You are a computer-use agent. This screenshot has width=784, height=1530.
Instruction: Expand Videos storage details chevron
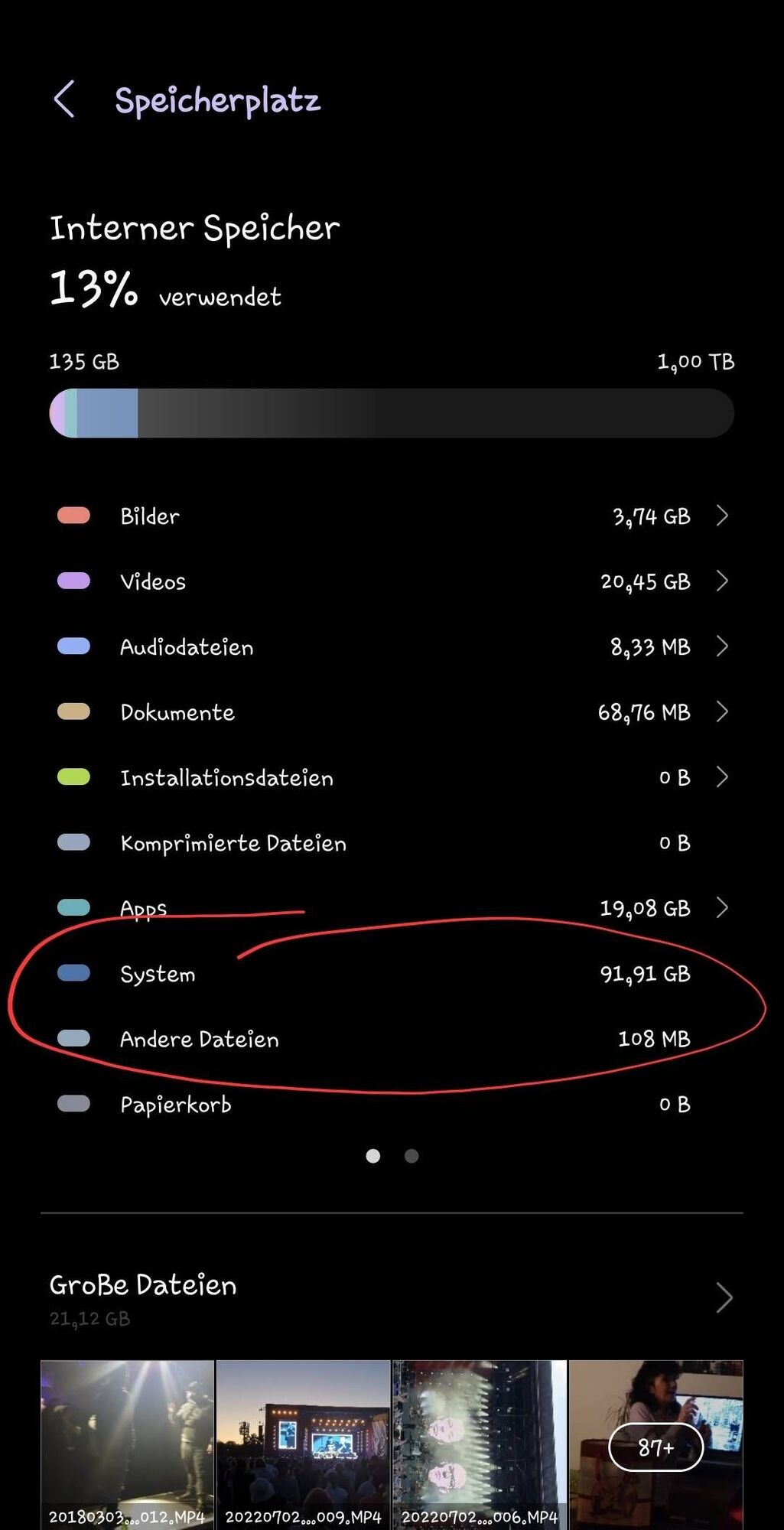721,581
